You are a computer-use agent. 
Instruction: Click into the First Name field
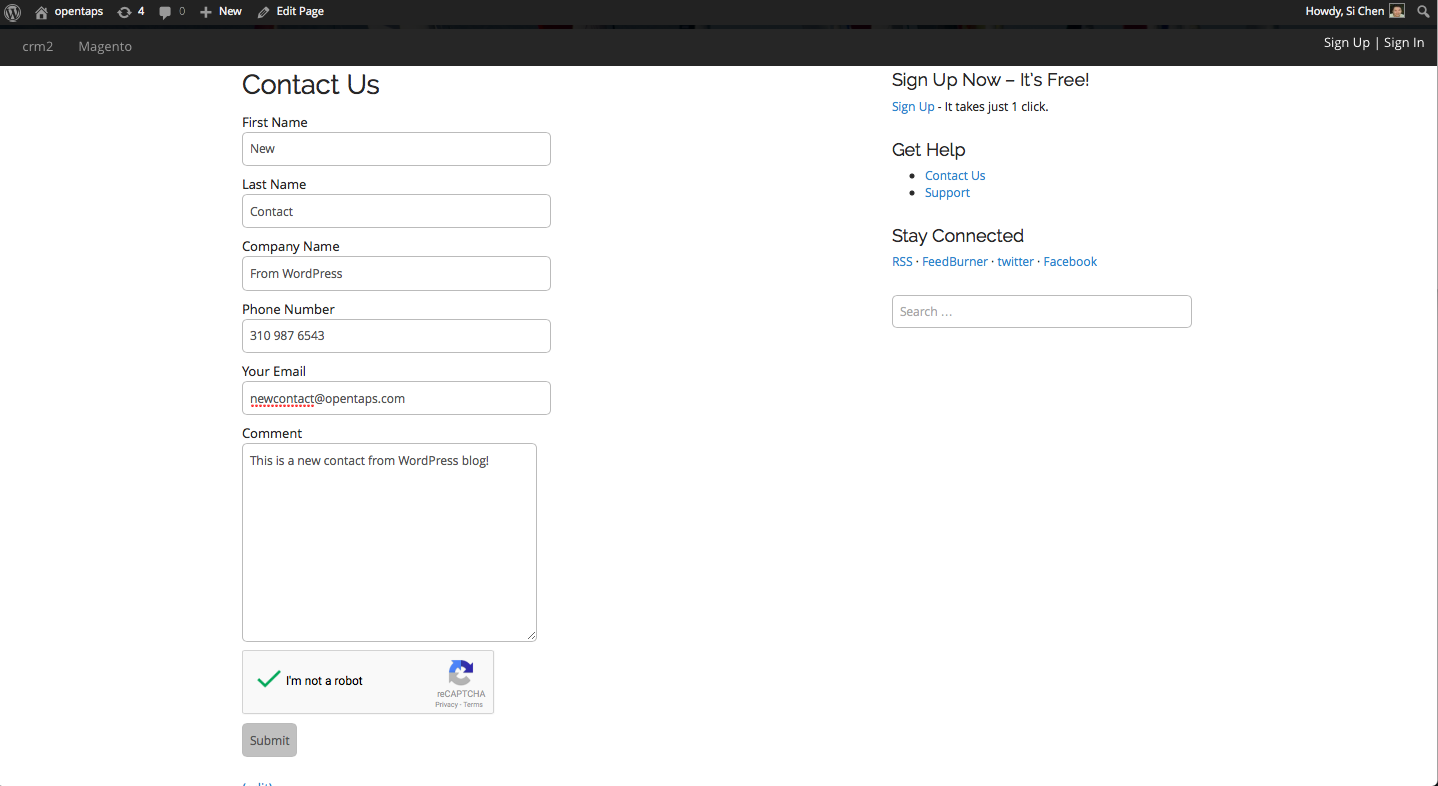(x=396, y=149)
